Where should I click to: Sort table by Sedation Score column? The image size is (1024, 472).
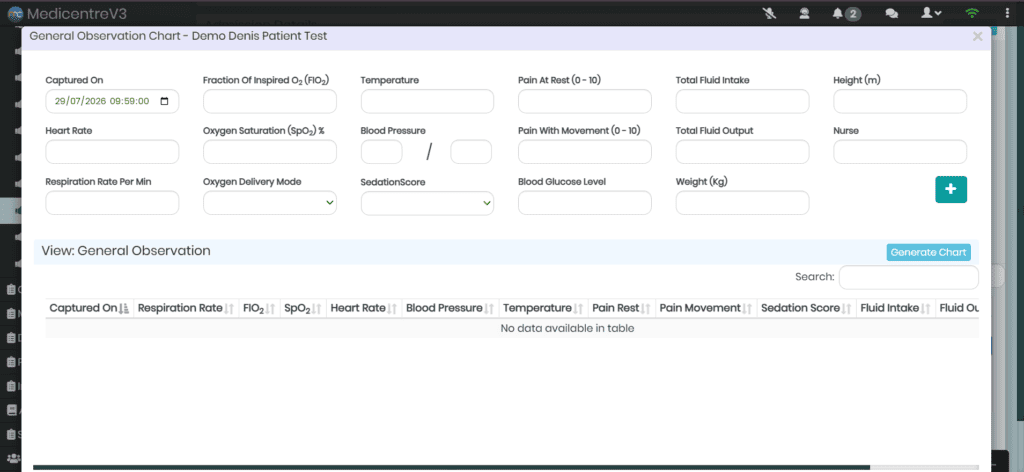[x=807, y=308]
